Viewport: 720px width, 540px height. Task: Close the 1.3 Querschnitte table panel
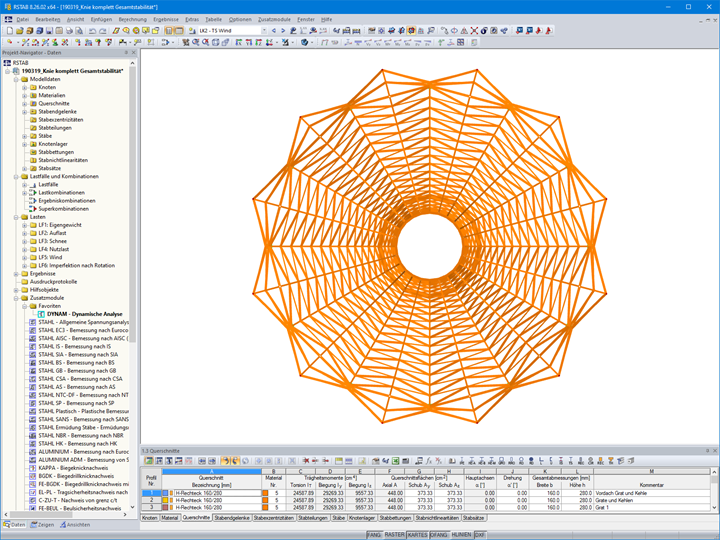tap(715, 451)
